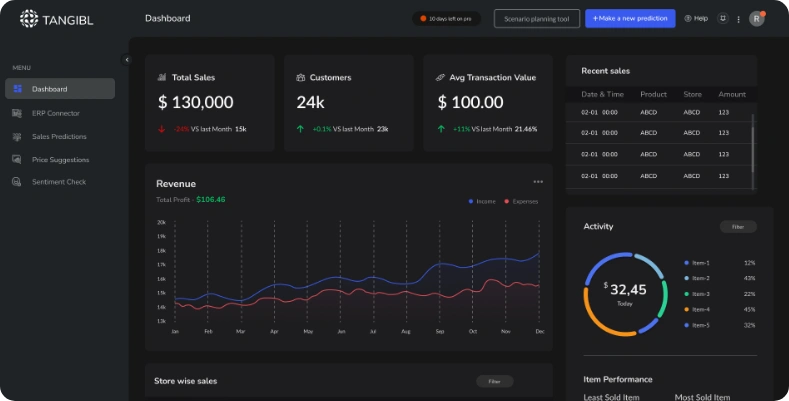789x401 pixels.
Task: Click the Tangibl logo icon
Action: click(29, 18)
